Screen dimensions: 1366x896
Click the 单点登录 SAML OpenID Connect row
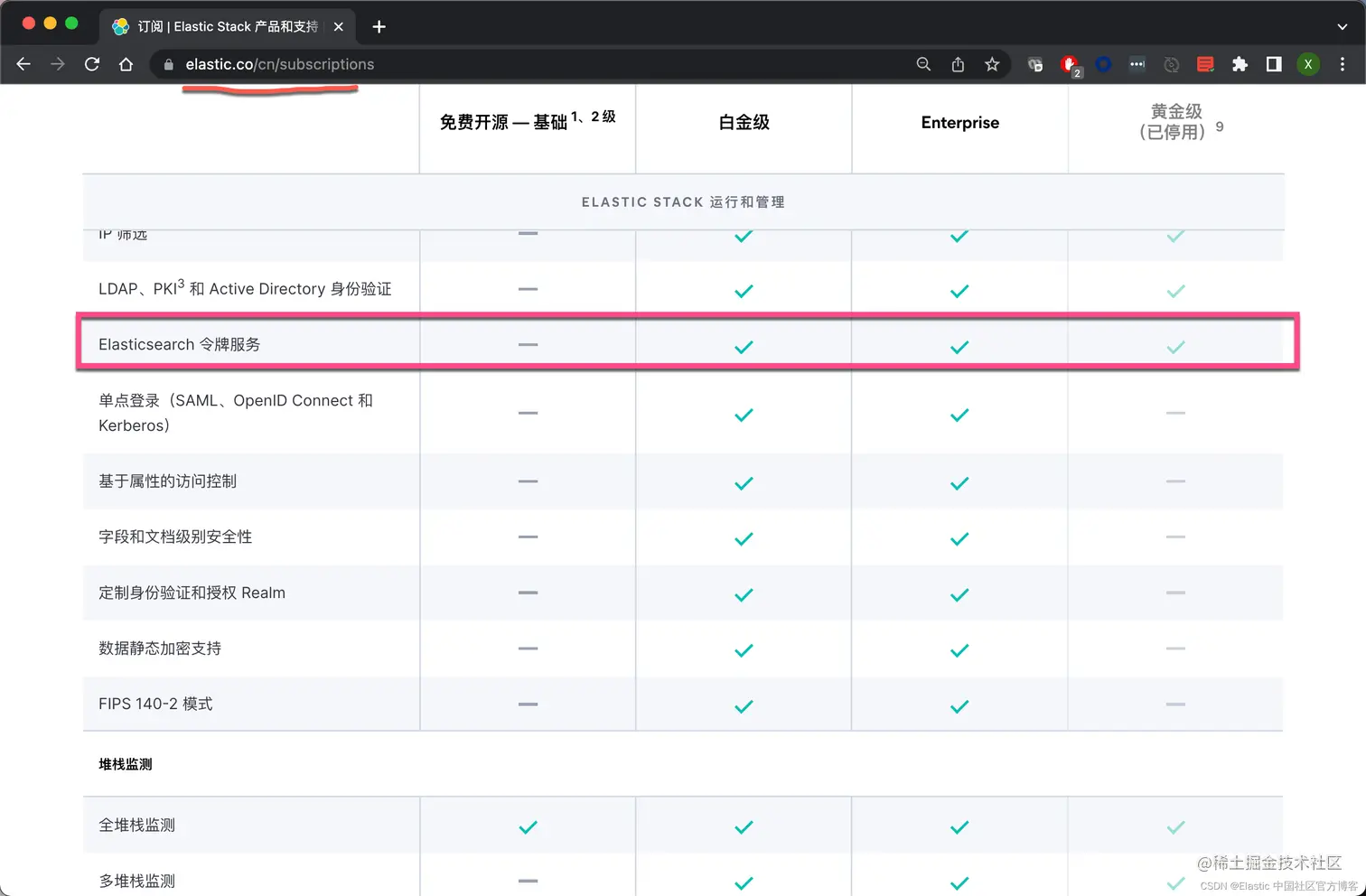235,413
